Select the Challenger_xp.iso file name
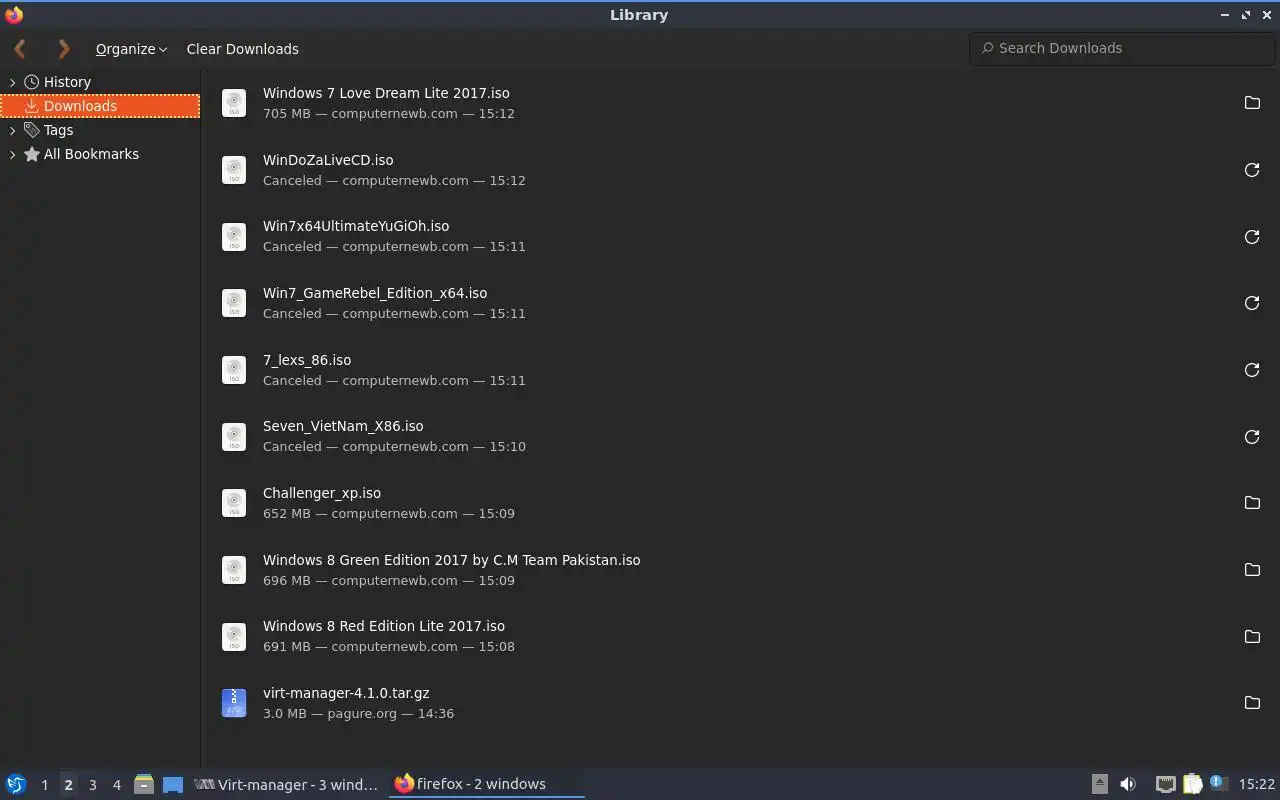 (x=322, y=493)
